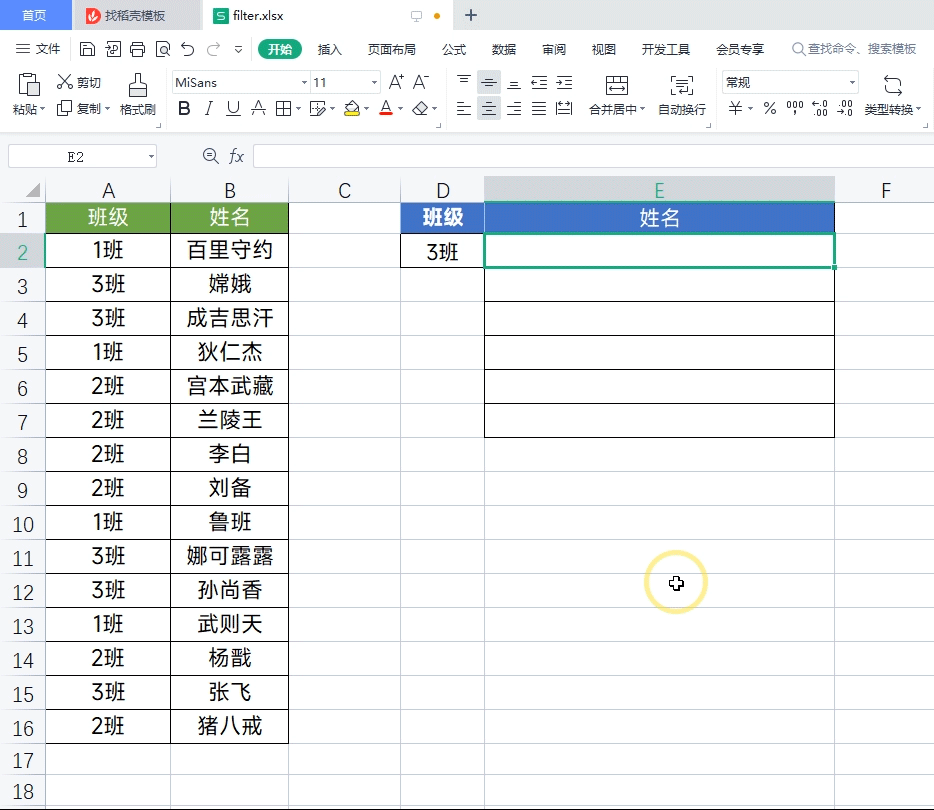Select cell D2 containing 3班
Image resolution: width=934 pixels, height=810 pixels.
[x=442, y=251]
